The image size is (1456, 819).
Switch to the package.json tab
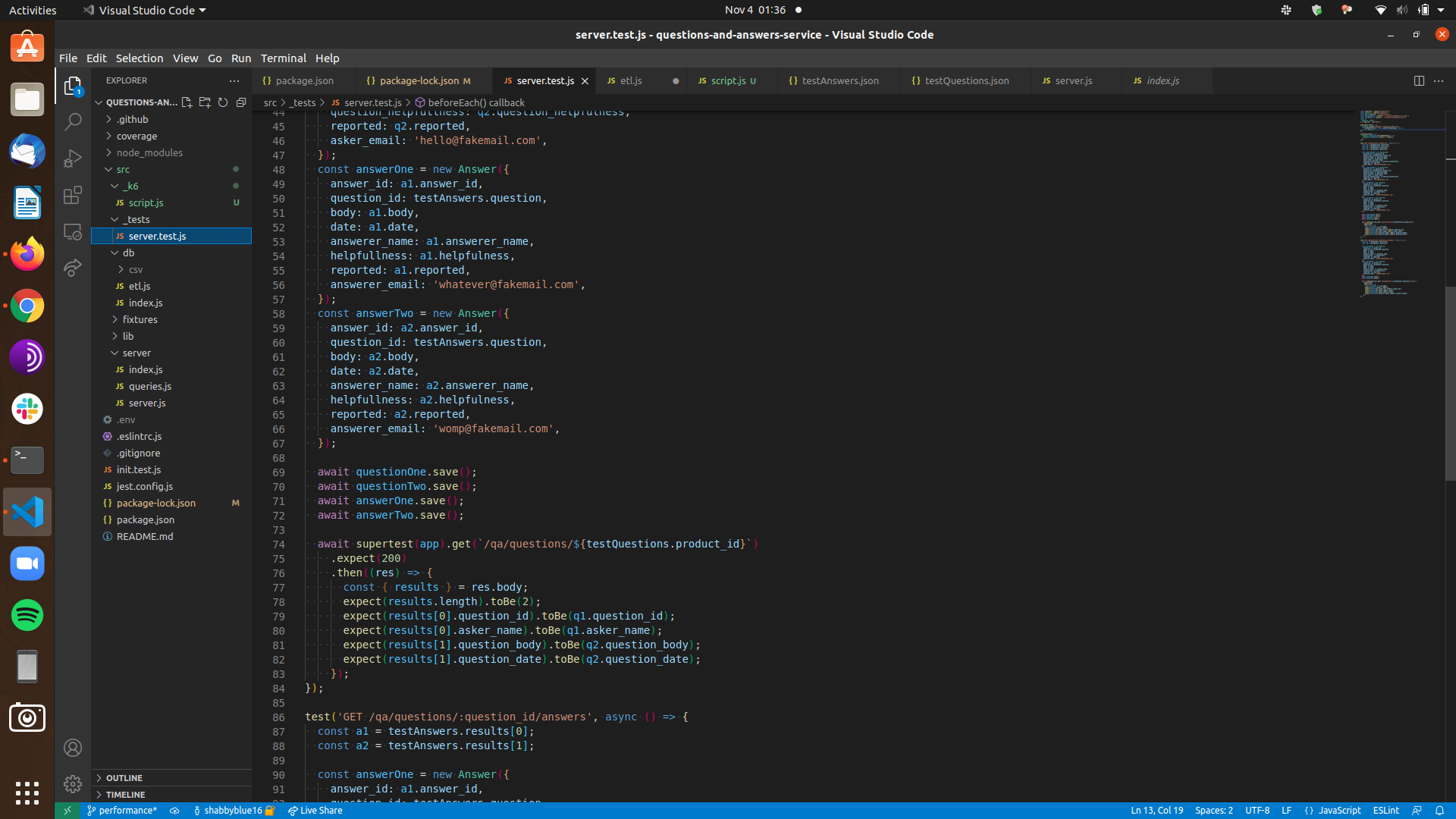tap(303, 80)
